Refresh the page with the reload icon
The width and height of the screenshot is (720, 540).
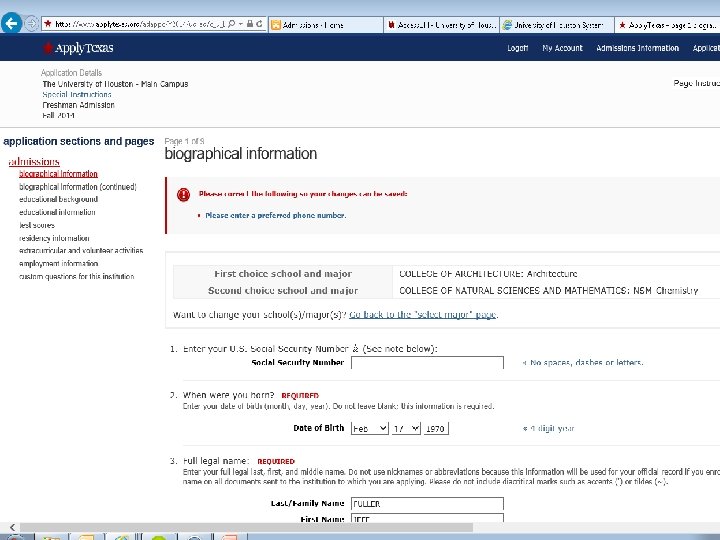(x=259, y=23)
